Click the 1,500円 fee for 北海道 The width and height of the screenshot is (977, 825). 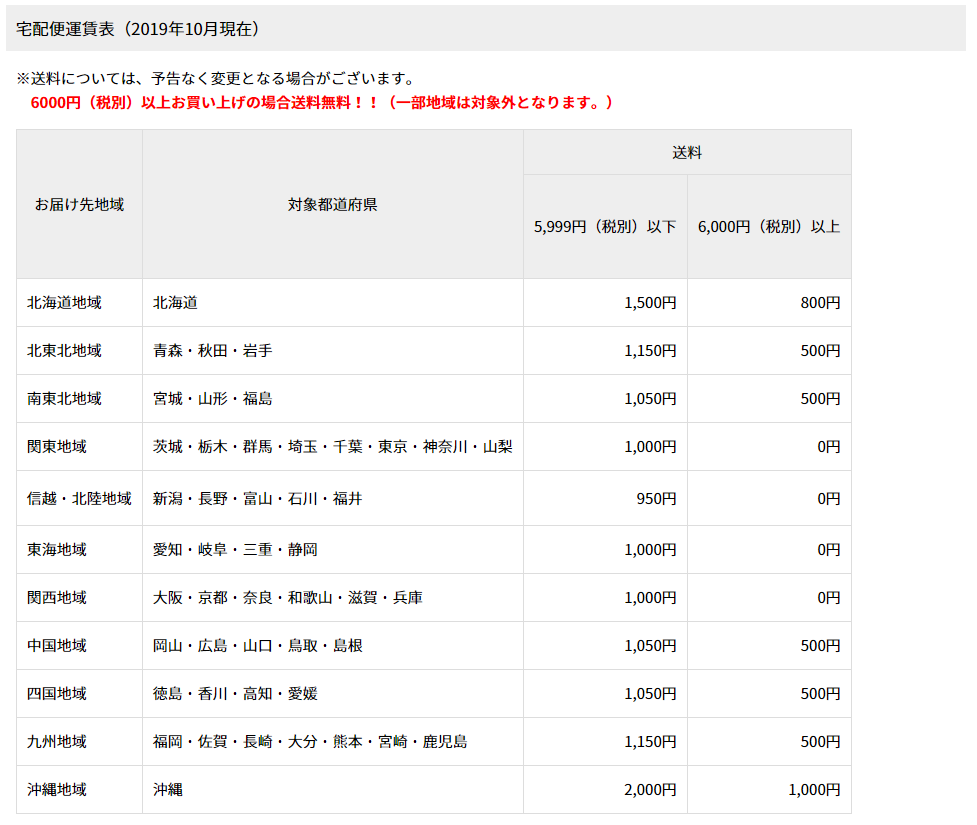[650, 302]
